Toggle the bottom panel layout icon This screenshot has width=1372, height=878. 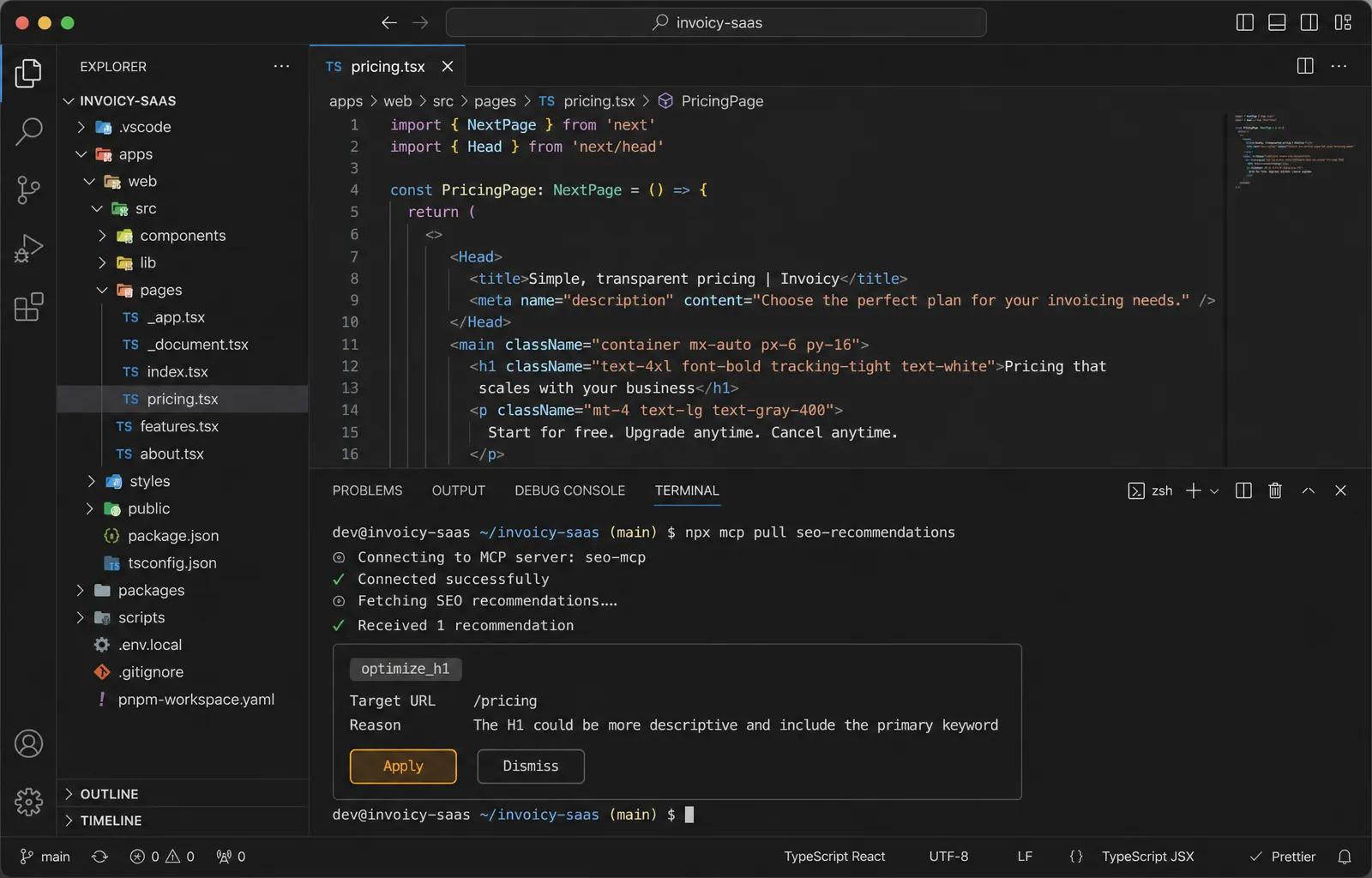click(x=1277, y=22)
